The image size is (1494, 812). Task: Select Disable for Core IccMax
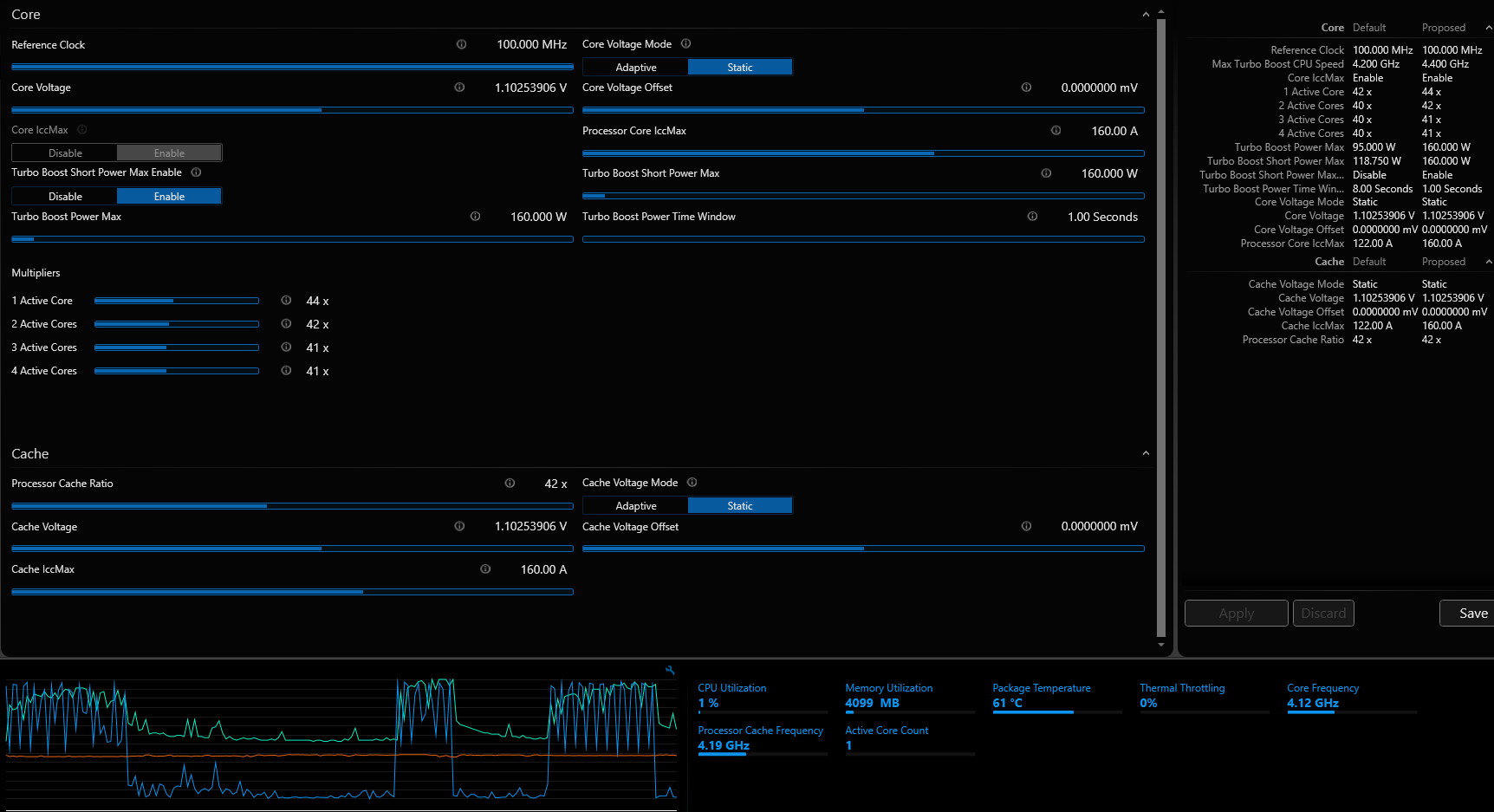65,153
